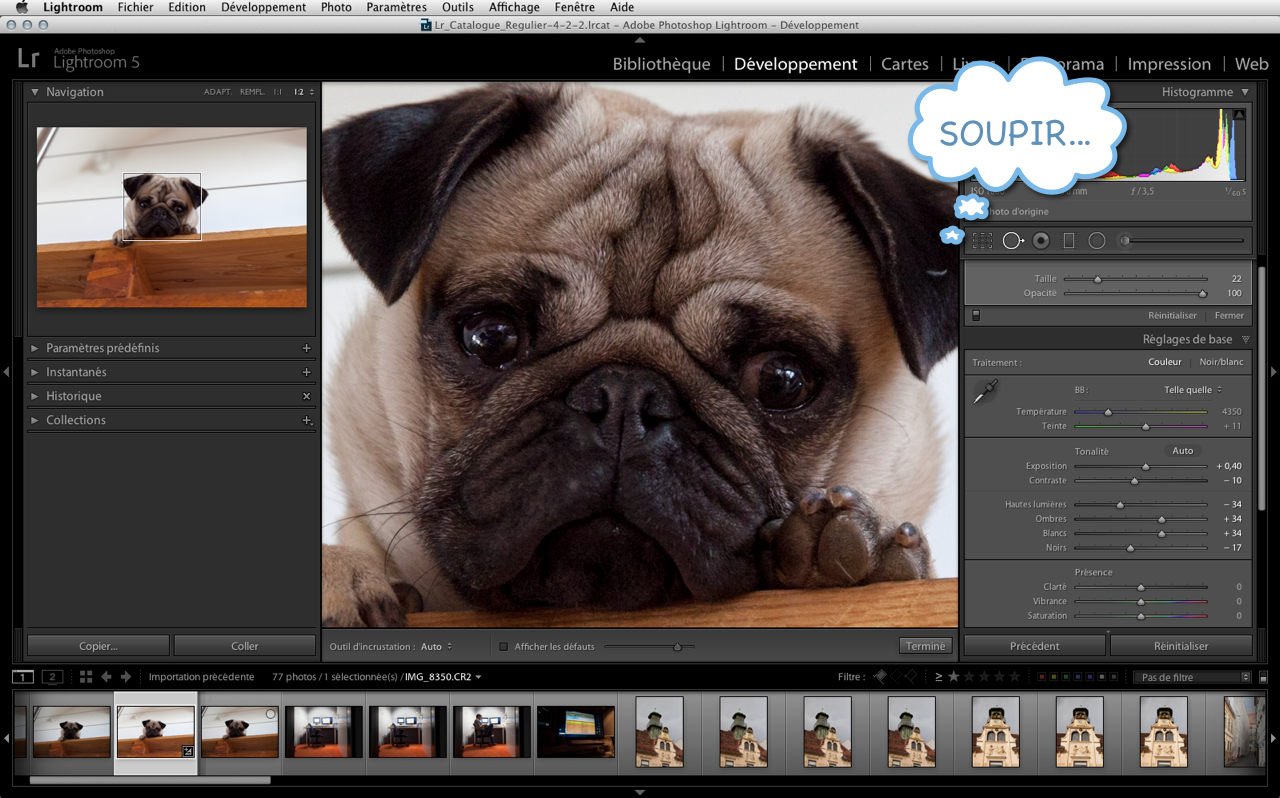Add a new collection with plus icon
This screenshot has width=1280, height=798.
(307, 420)
